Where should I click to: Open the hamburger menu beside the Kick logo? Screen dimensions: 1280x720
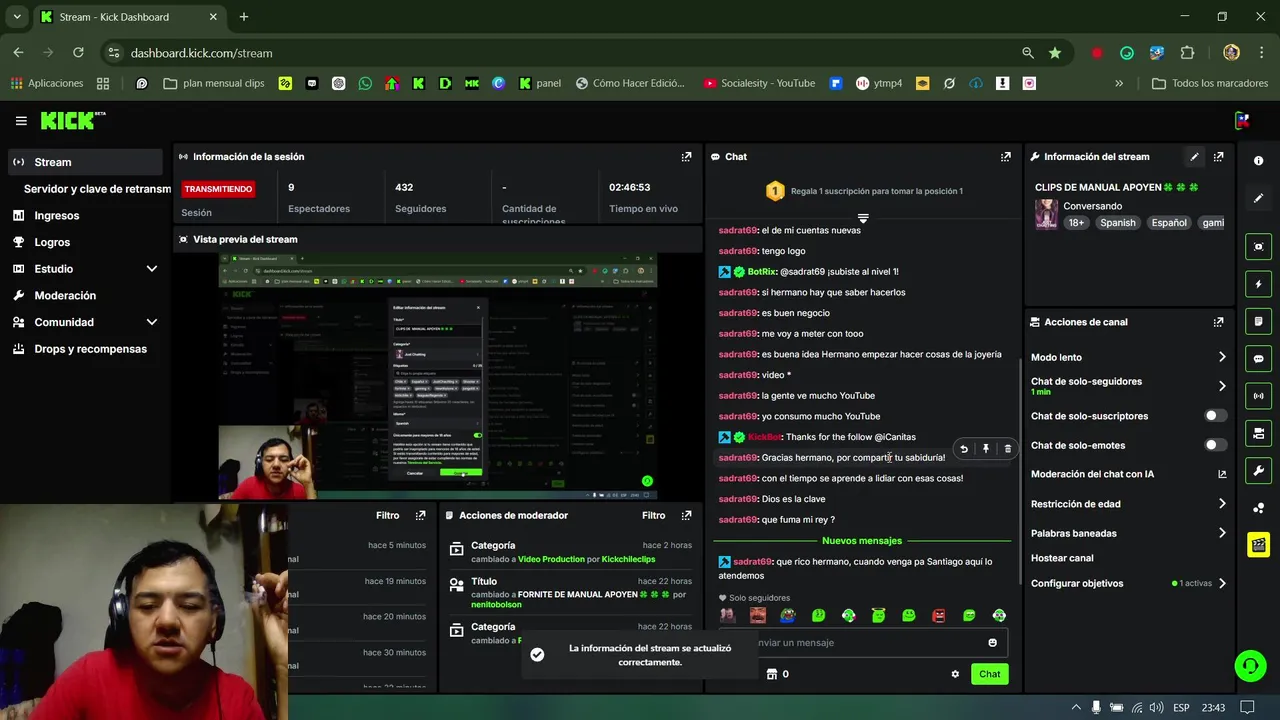pyautogui.click(x=21, y=121)
